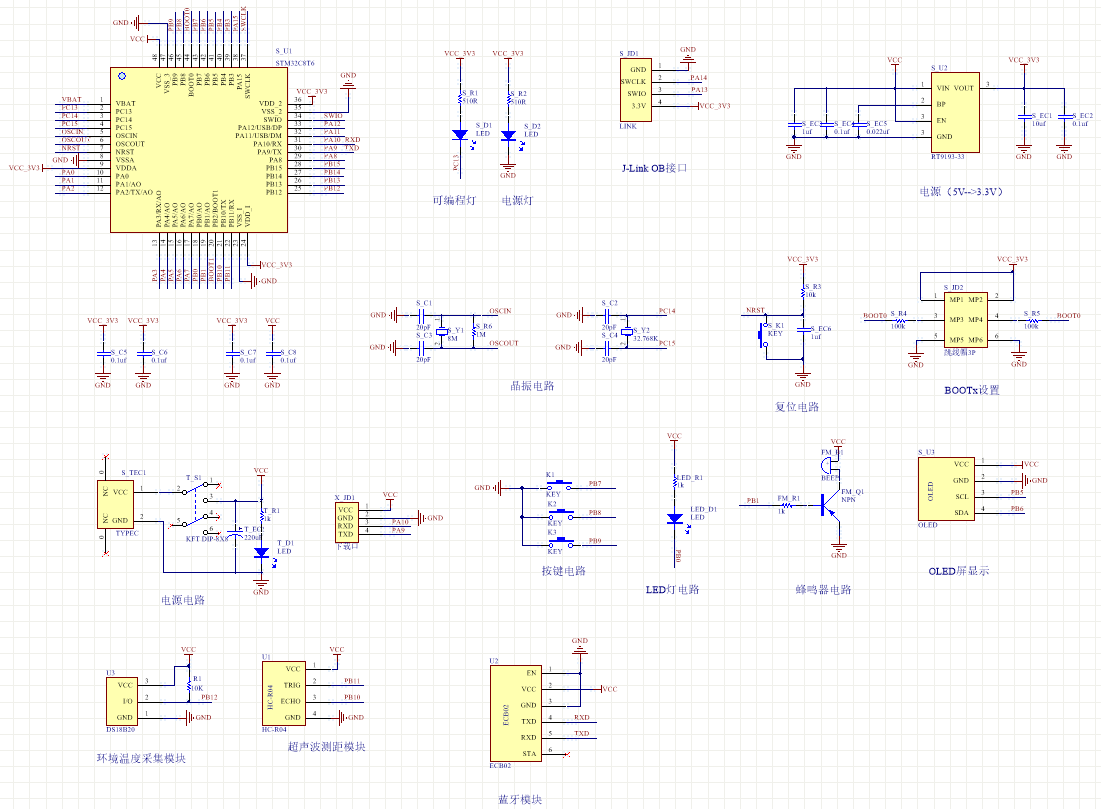Select the FM_Q1 NPN transistor symbol

point(829,507)
